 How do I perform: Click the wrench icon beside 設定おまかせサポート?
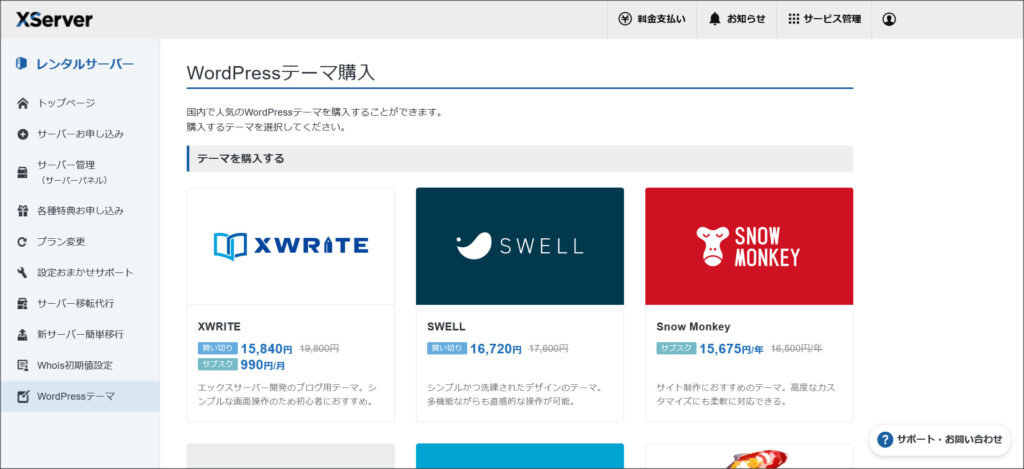click(x=23, y=272)
